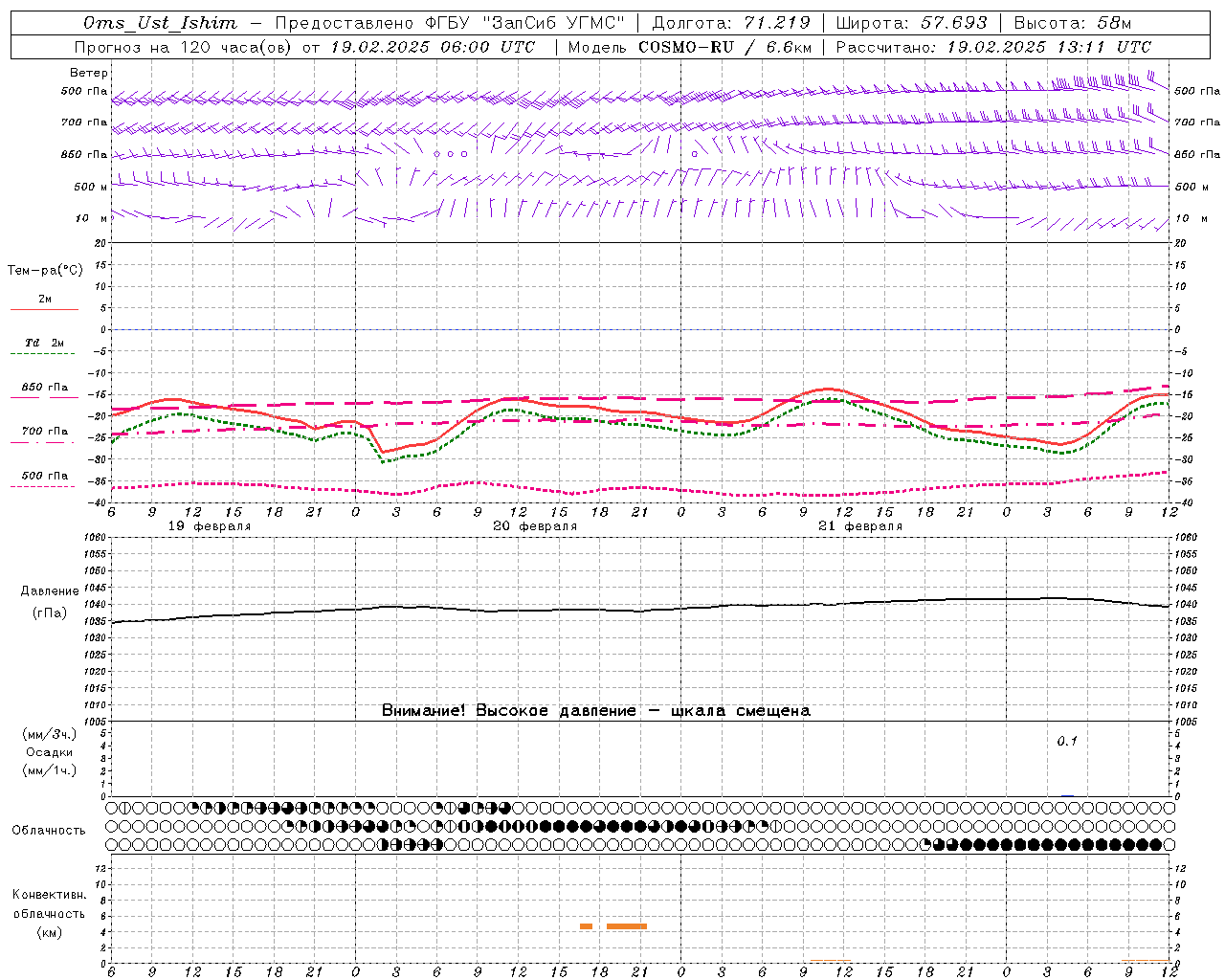Click the 19 февраля date label

210,526
